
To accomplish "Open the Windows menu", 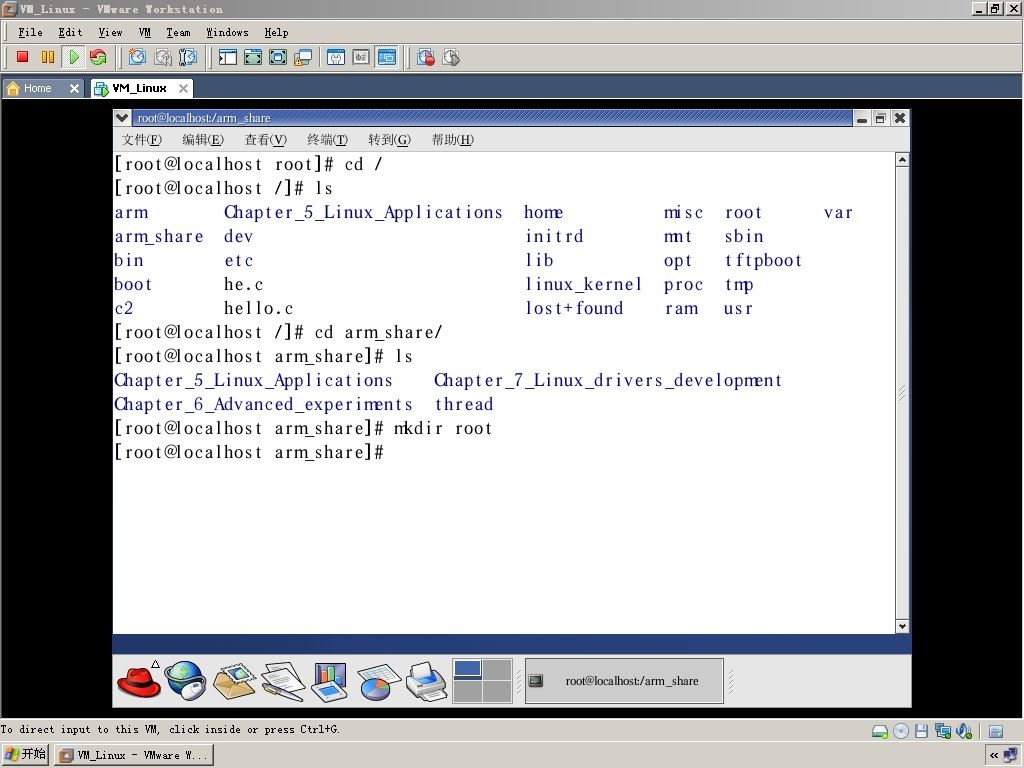I will (227, 33).
